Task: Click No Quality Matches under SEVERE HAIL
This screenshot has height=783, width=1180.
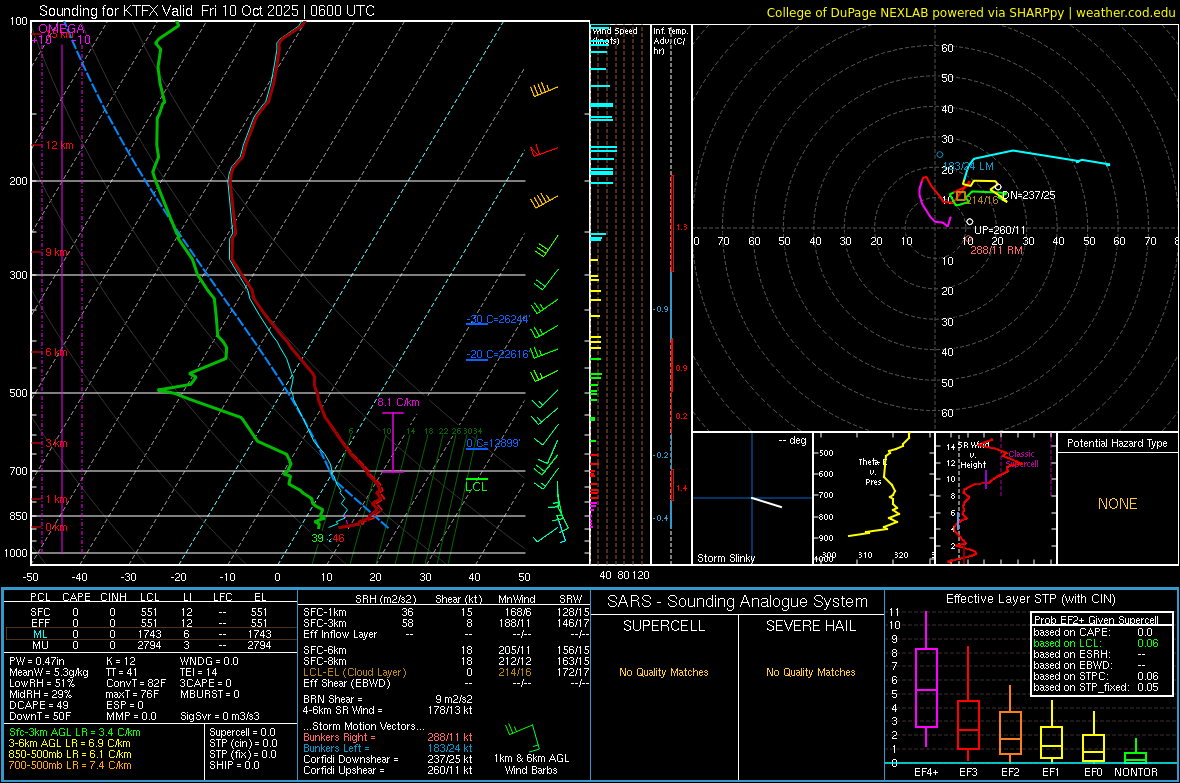Action: pyautogui.click(x=810, y=672)
